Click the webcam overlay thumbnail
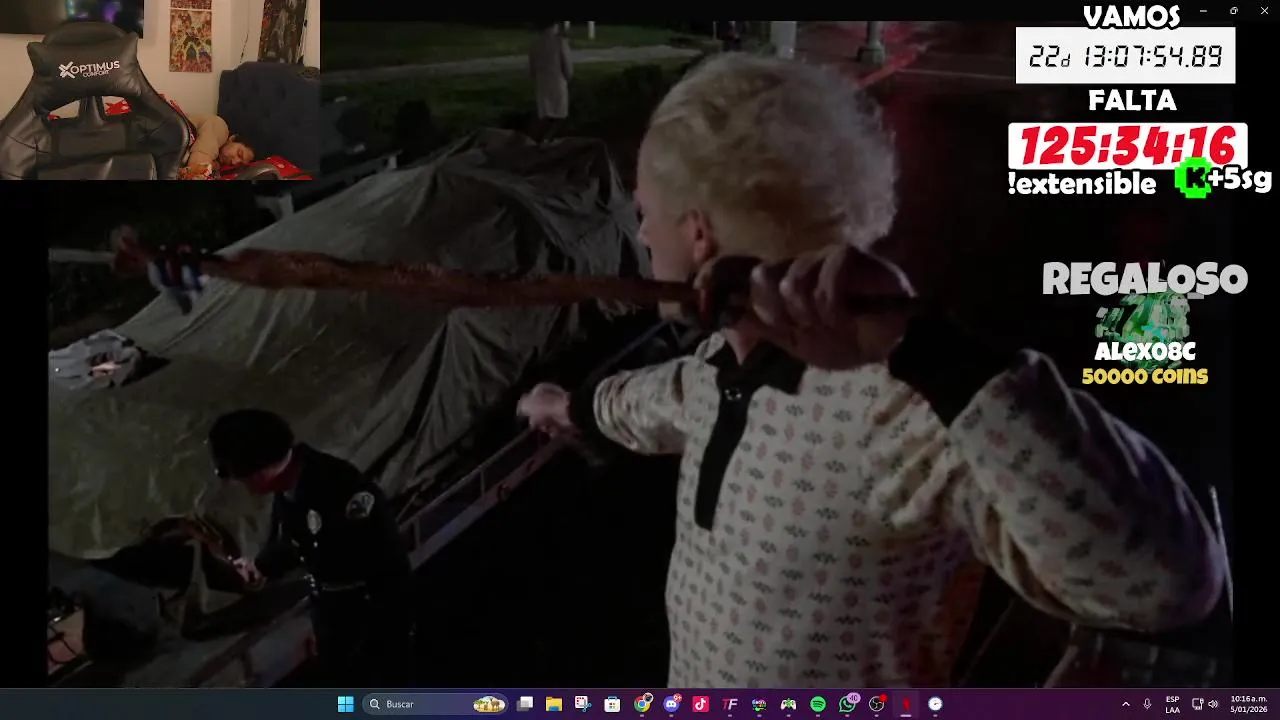The image size is (1280, 720). point(160,90)
